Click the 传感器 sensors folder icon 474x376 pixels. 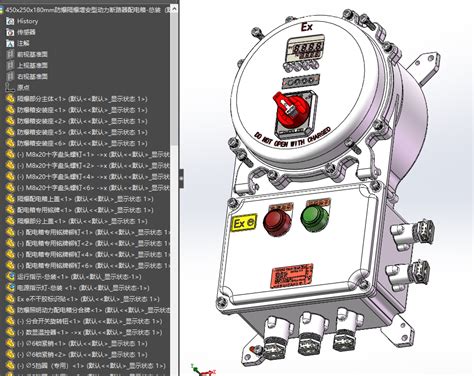[x=10, y=32]
